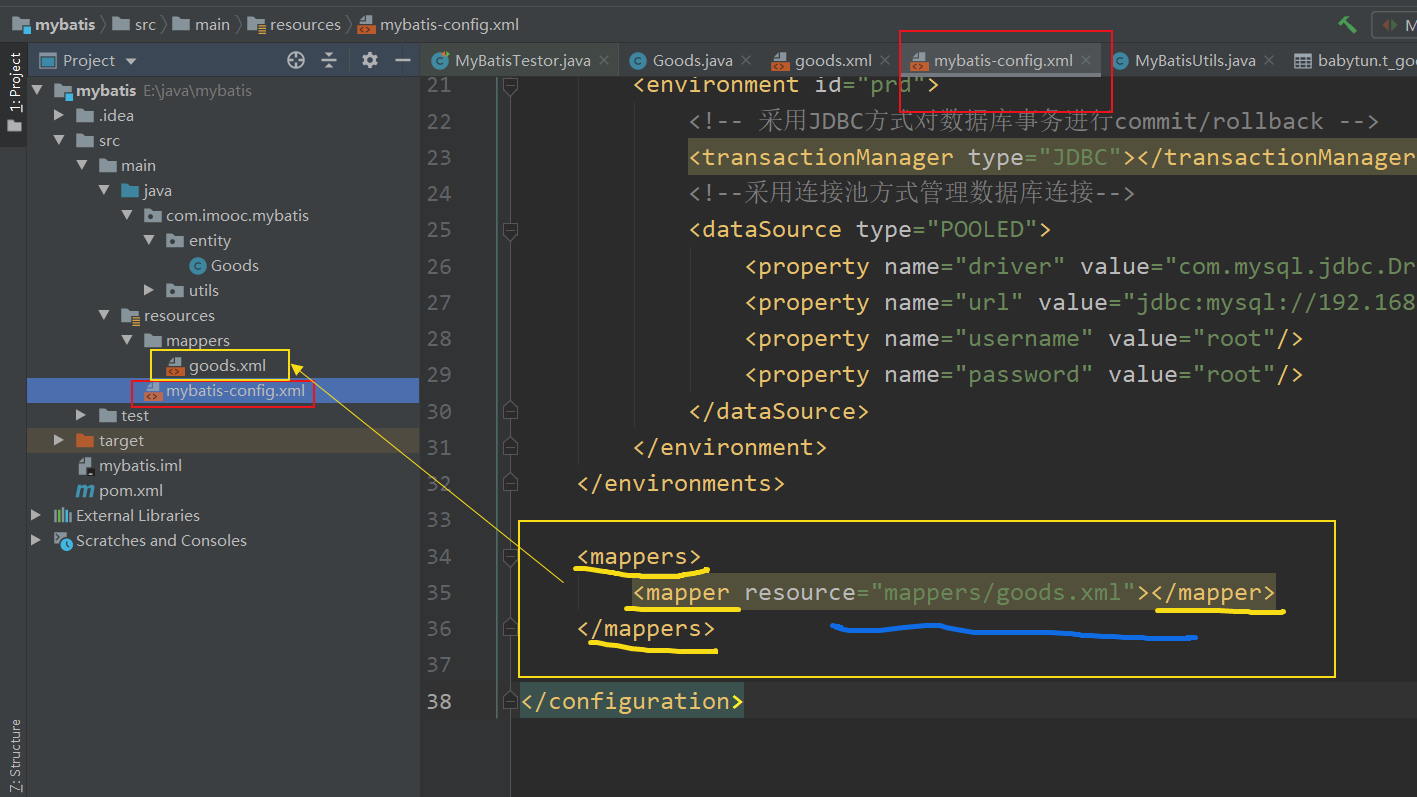The image size is (1417, 797).
Task: Select pom.xml in the project tree
Action: coord(120,491)
